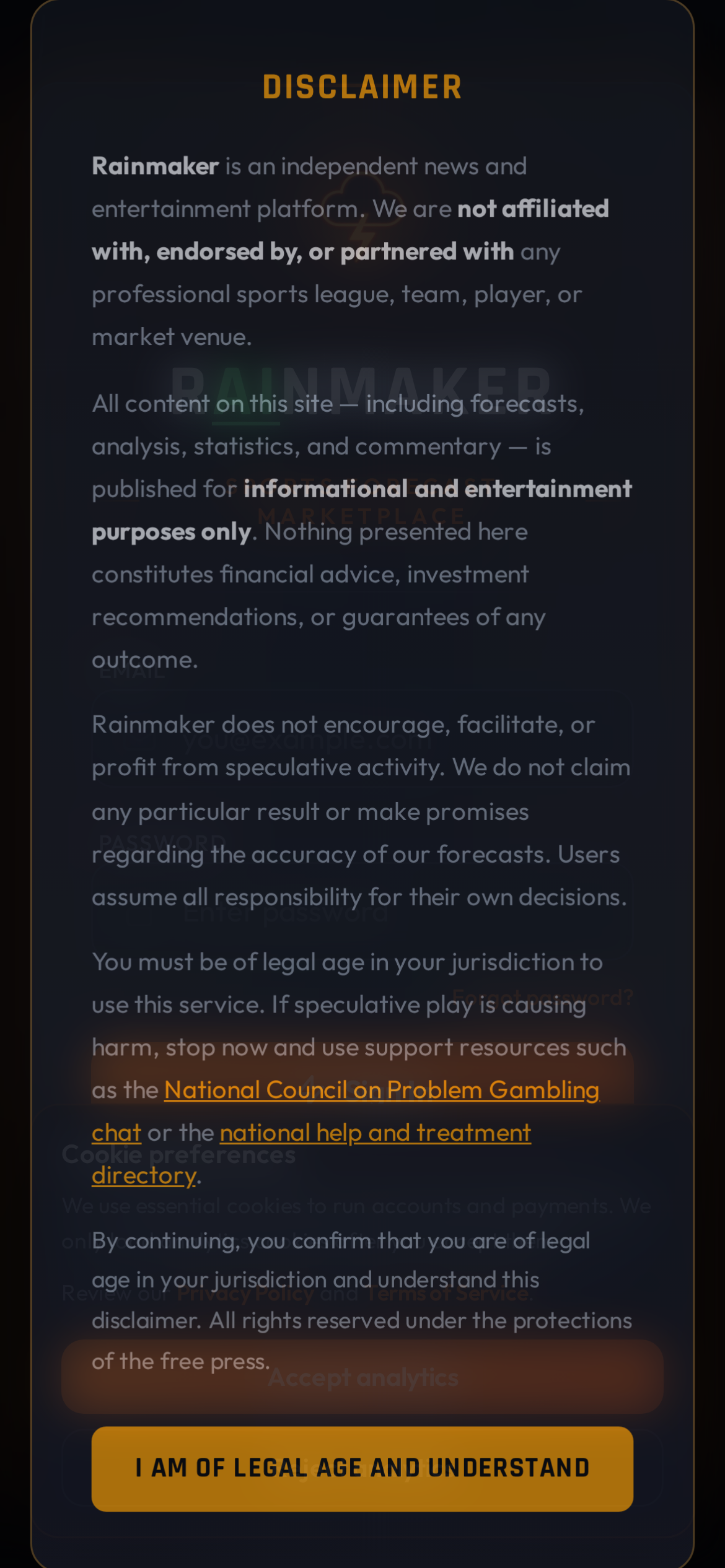Click the dimmed Privacy Policy link

coord(245,1294)
